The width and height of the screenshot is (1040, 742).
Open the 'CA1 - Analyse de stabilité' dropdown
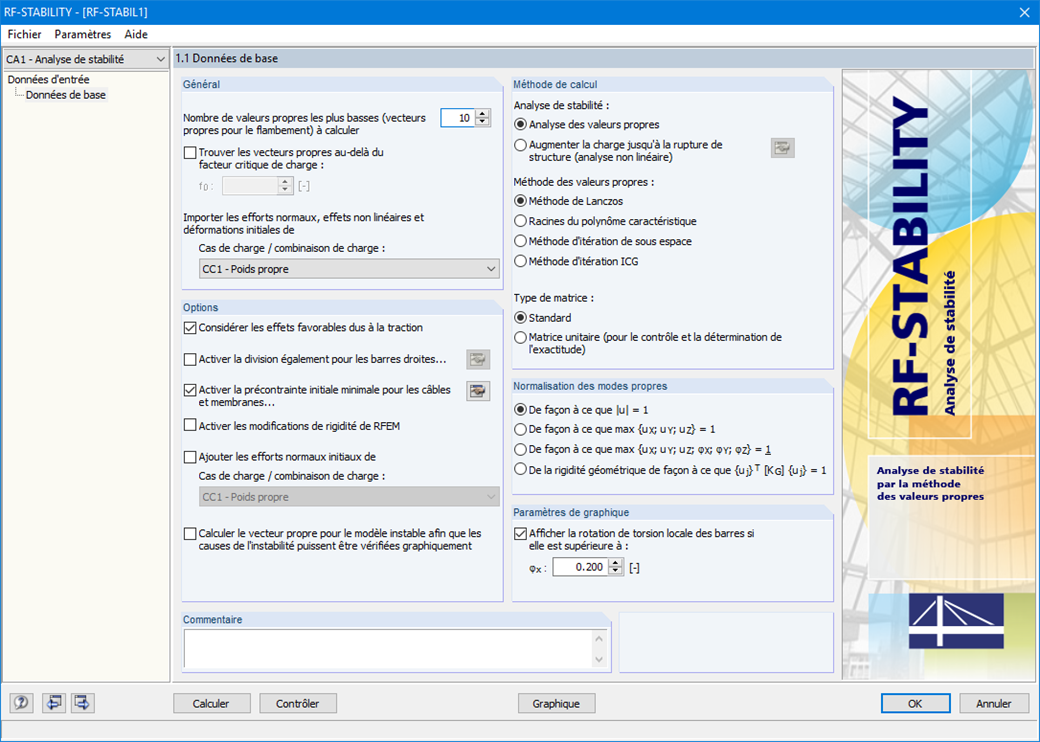pos(86,59)
